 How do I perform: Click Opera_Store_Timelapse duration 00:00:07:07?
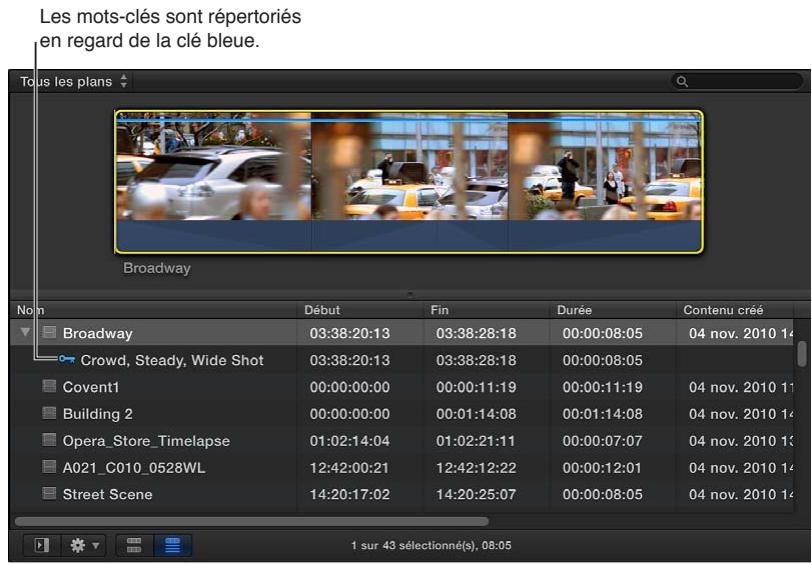[x=602, y=441]
